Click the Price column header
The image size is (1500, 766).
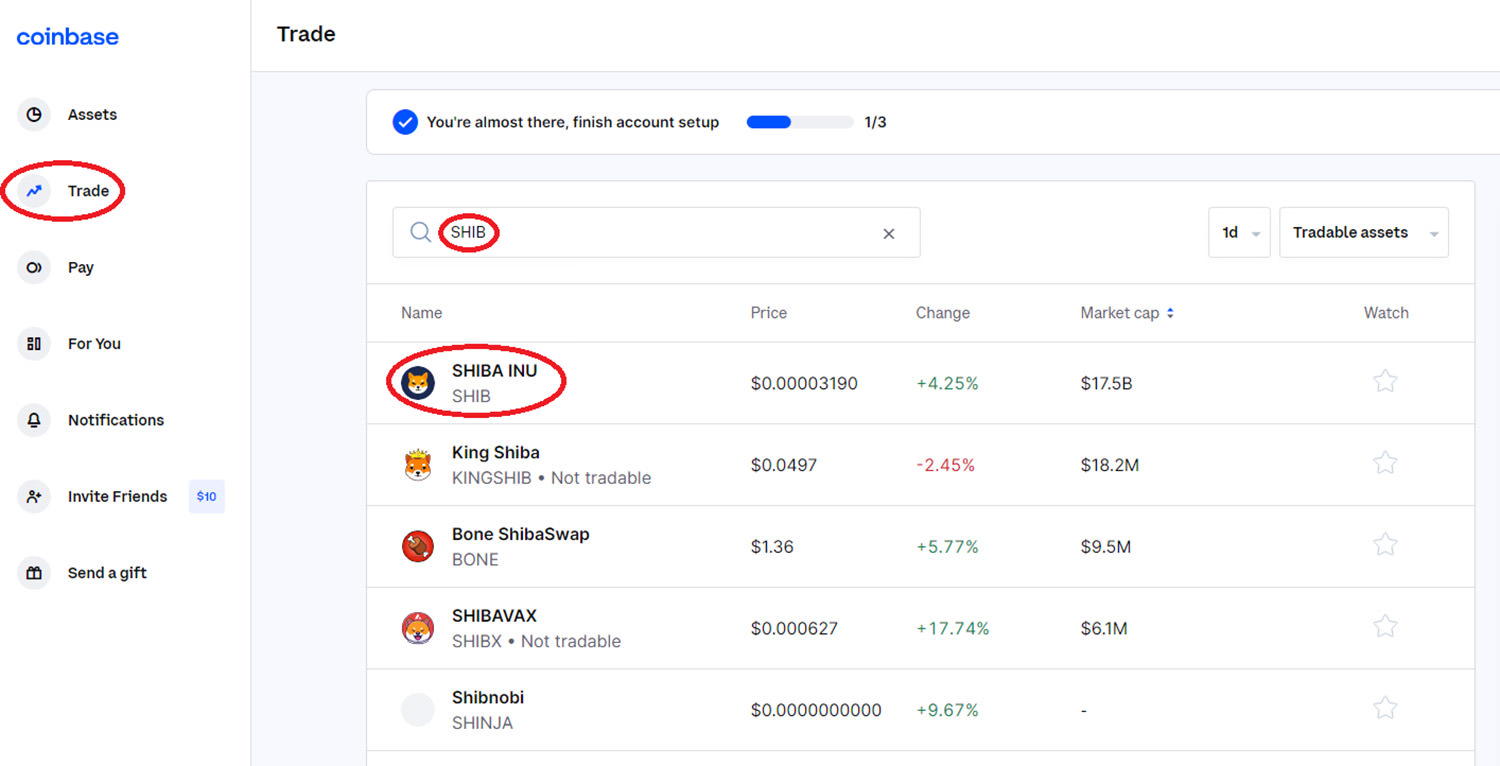coord(769,313)
